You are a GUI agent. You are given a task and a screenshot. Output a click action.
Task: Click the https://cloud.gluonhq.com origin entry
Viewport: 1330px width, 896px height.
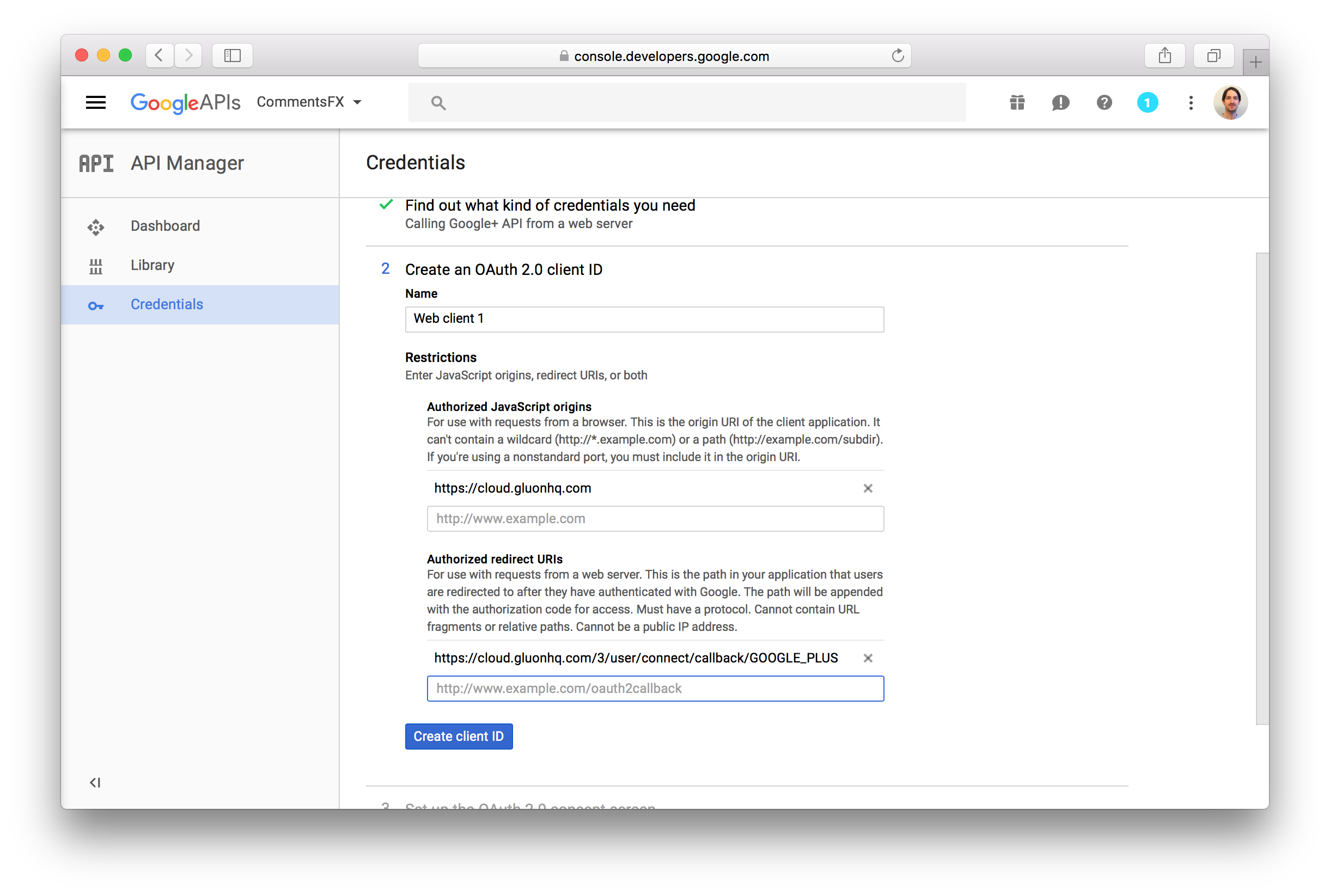tap(512, 488)
